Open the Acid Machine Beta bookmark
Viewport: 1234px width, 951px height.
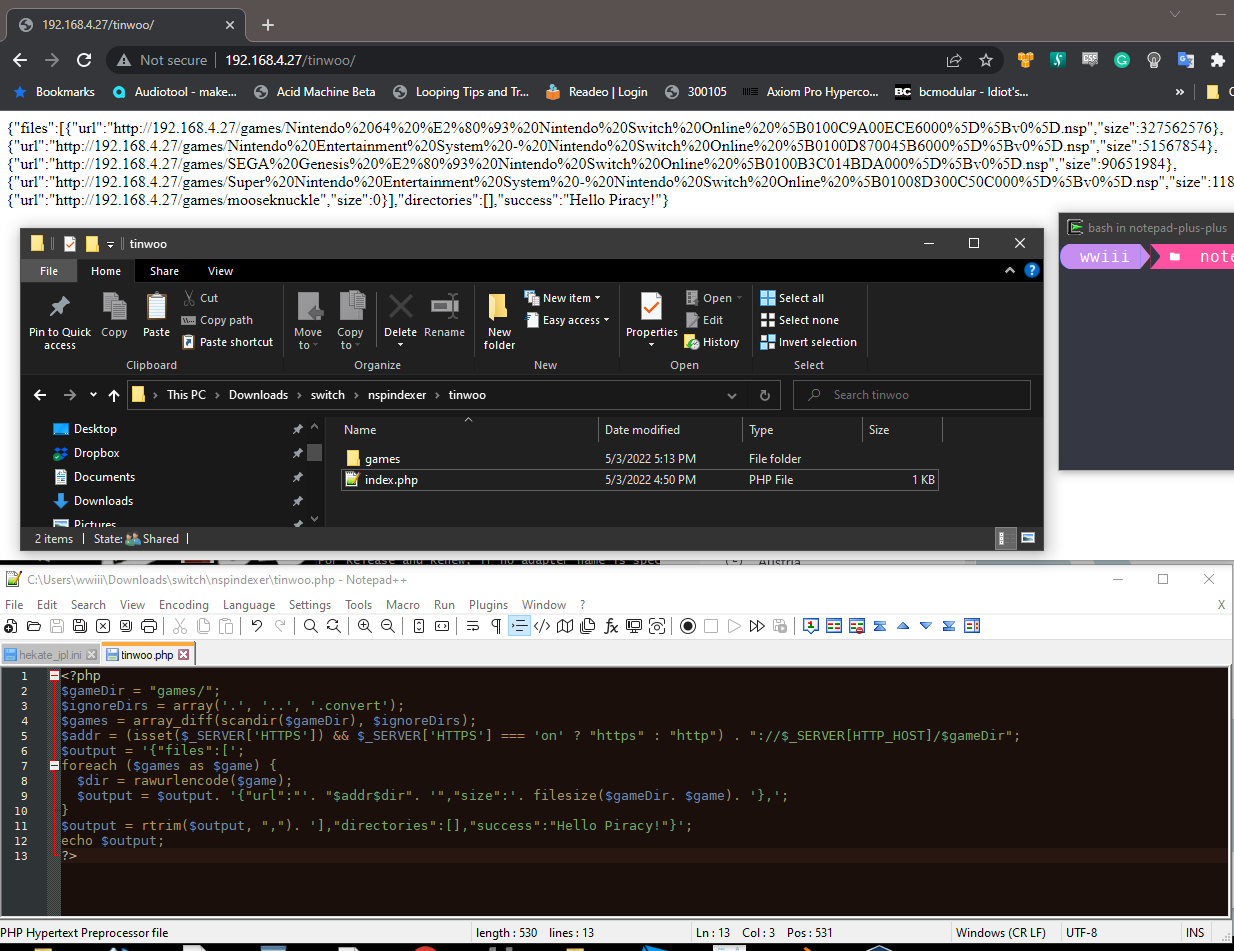click(315, 92)
